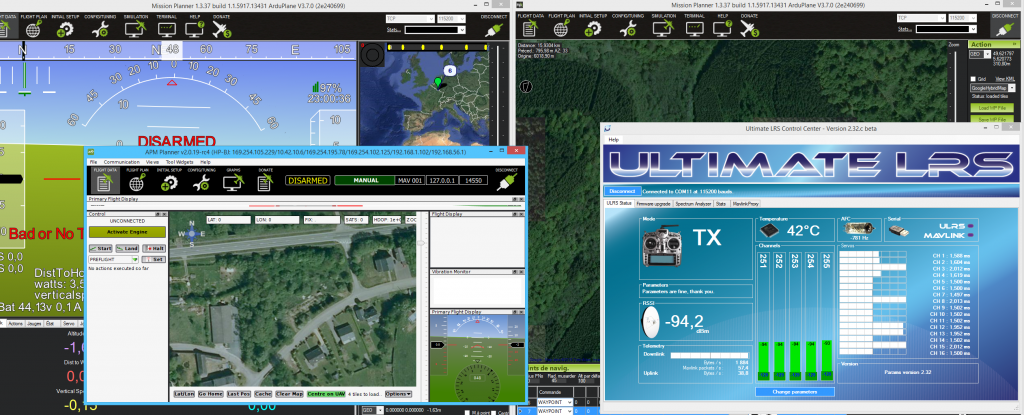Open Communication menu in APM Planner
Viewport: 1024px width, 415px height.
(121, 161)
